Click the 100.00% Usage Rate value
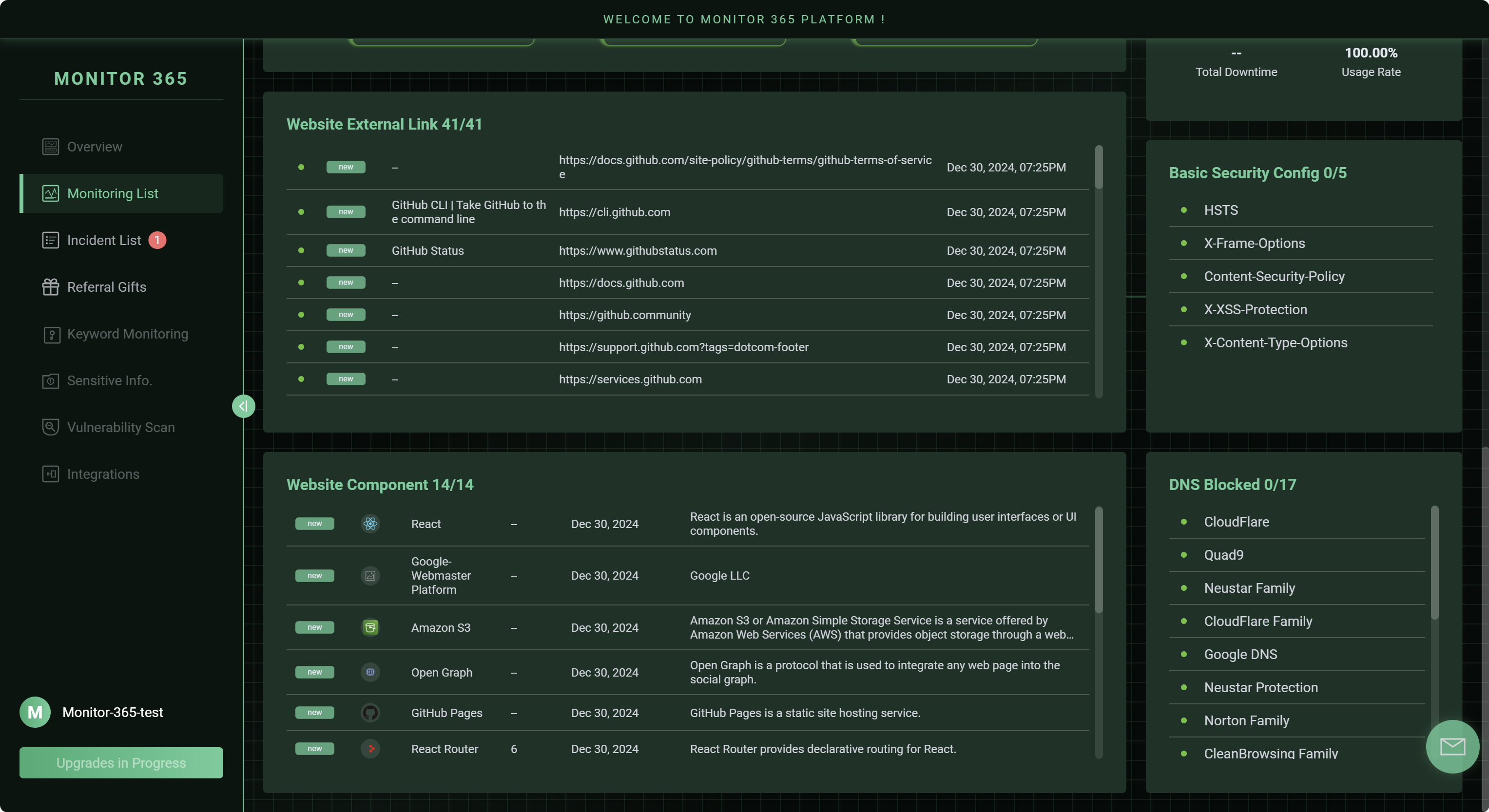Screen dimensions: 1489x812 1371,53
